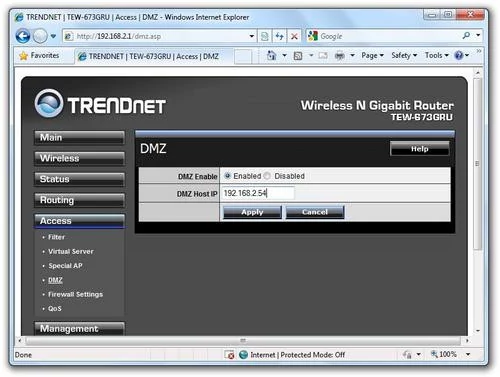
Task: Click the DMZ sidebar link
Action: (55, 280)
